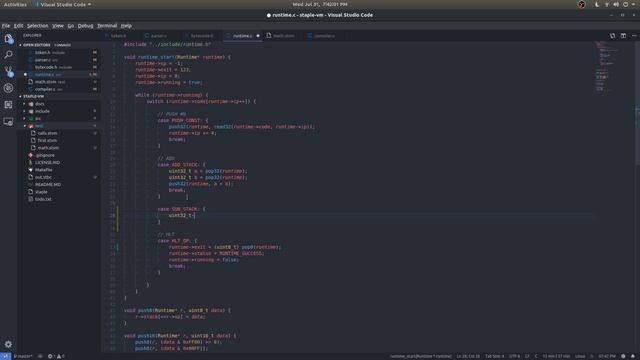The image size is (640, 360).
Task: Switch to the compiler.c tab
Action: (x=324, y=36)
